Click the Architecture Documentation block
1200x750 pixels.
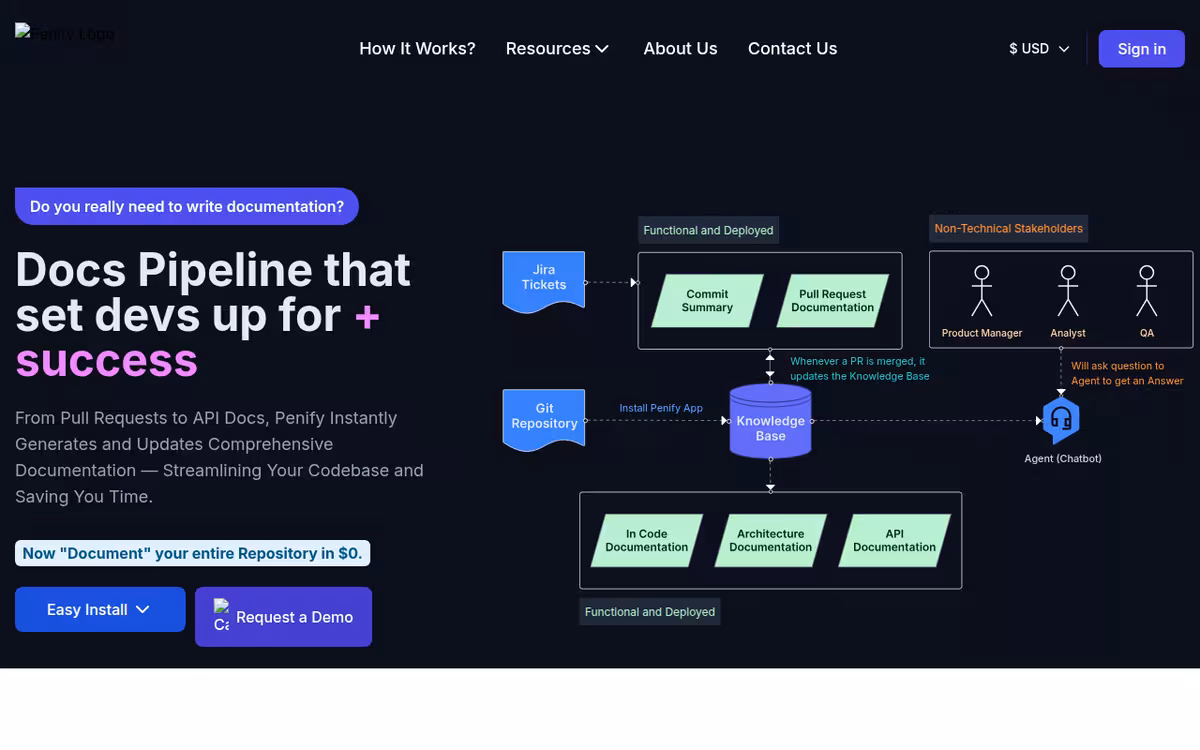tap(770, 541)
